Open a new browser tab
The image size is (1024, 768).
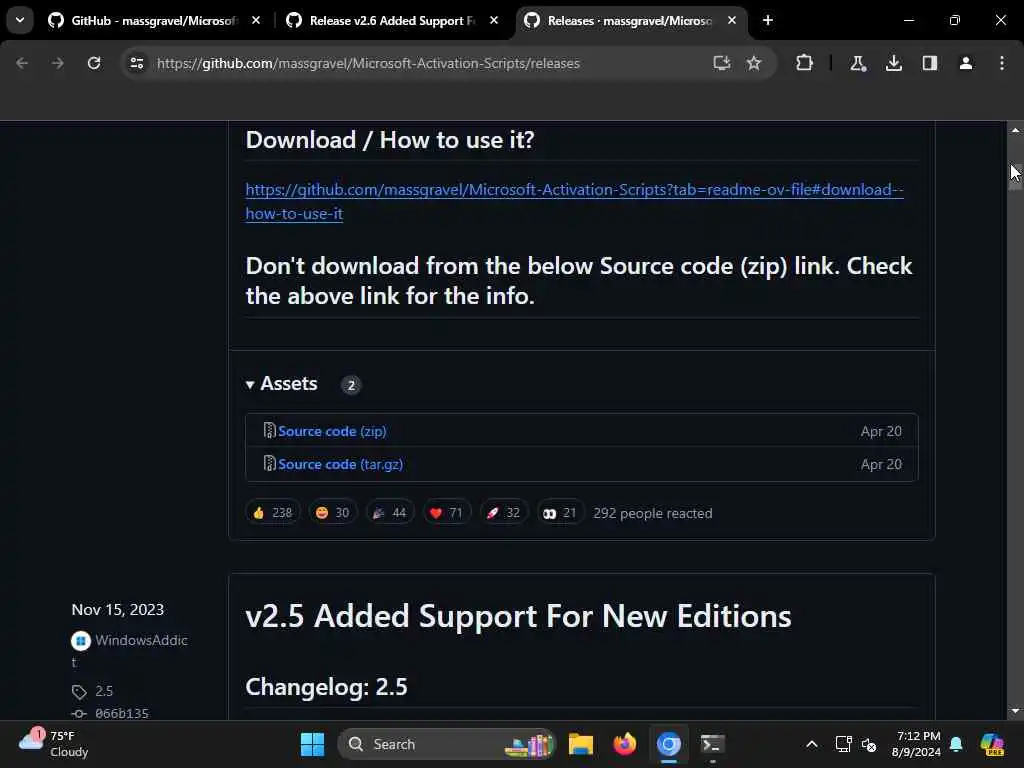pos(768,21)
